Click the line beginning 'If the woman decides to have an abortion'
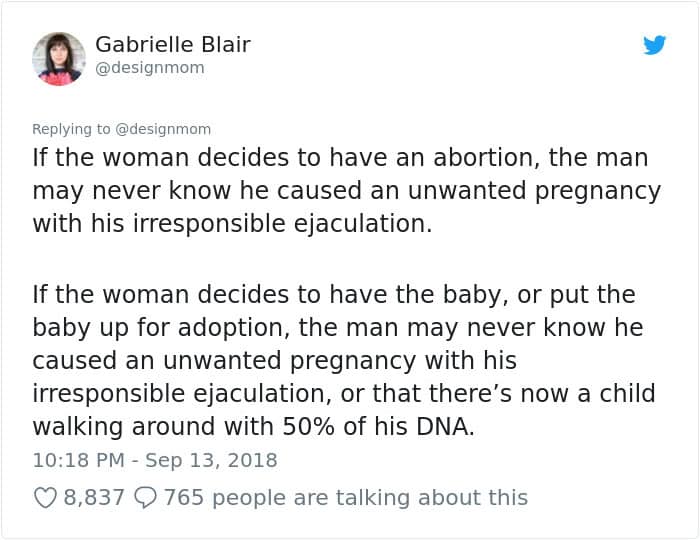The width and height of the screenshot is (700, 540). point(340,158)
